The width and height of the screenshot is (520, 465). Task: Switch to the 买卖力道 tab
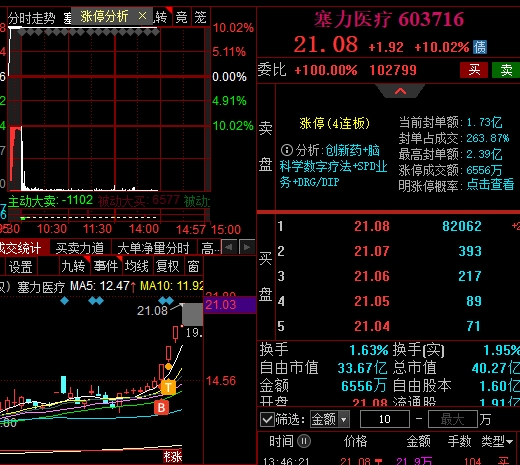[80, 248]
